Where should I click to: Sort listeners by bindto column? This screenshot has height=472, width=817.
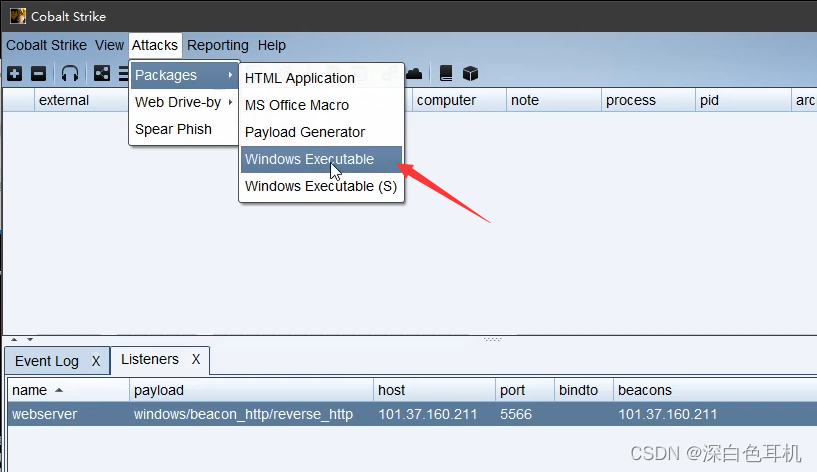(x=584, y=390)
